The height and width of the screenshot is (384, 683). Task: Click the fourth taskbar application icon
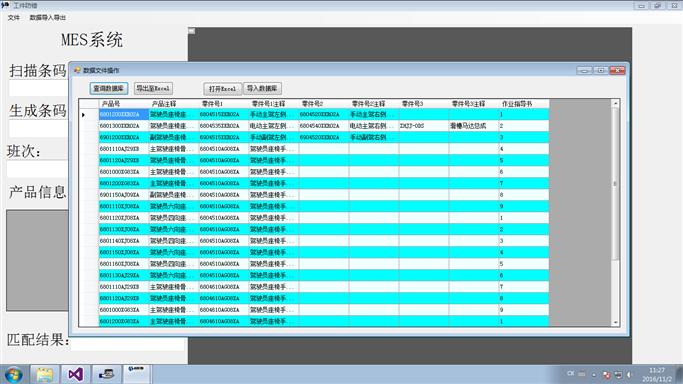(x=106, y=375)
